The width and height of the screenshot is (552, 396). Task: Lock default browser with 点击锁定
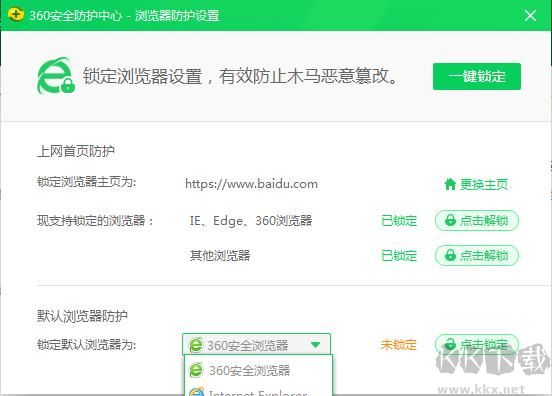click(x=477, y=344)
